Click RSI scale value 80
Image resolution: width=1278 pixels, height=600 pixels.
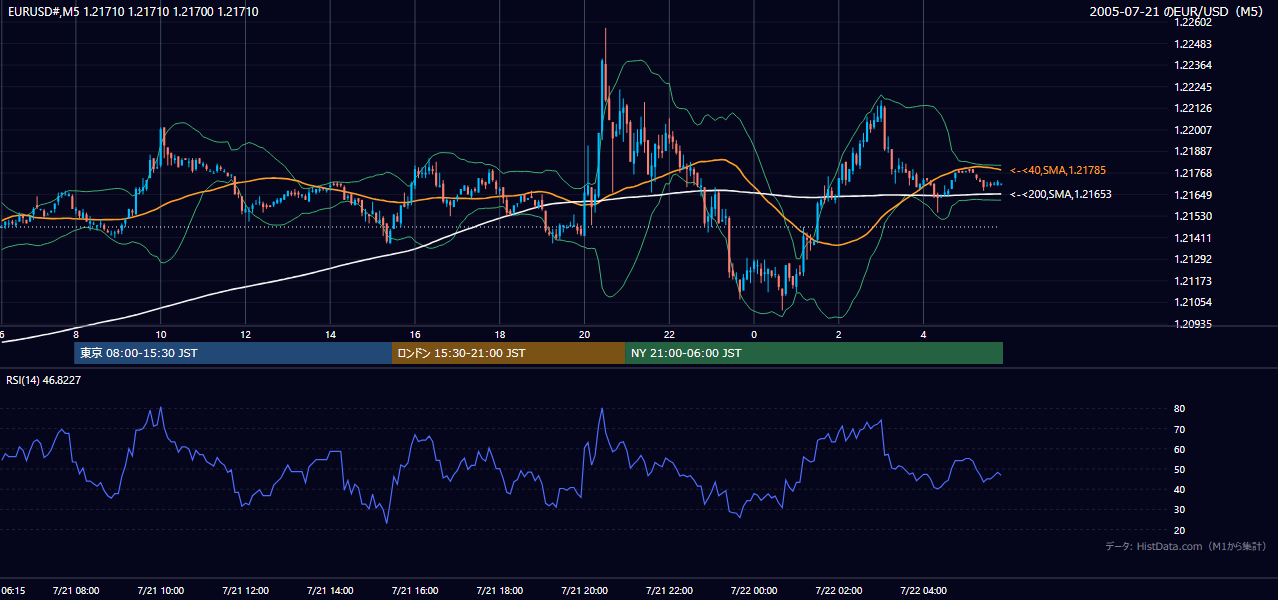pos(1180,409)
